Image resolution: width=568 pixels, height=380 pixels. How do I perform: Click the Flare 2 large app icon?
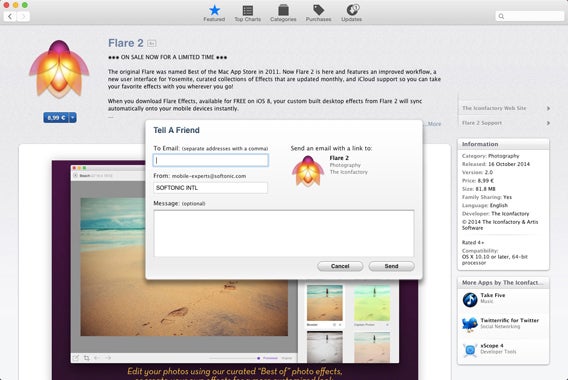(x=59, y=69)
